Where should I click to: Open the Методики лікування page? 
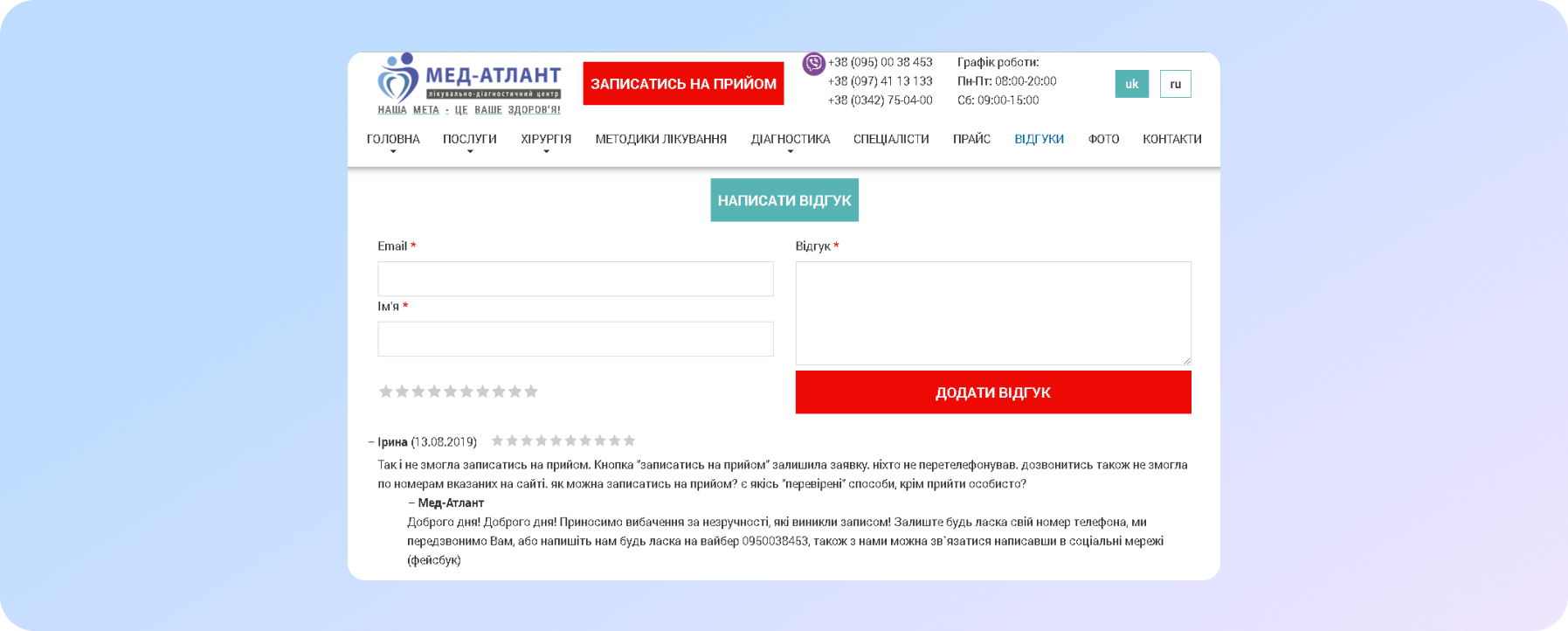coord(661,139)
